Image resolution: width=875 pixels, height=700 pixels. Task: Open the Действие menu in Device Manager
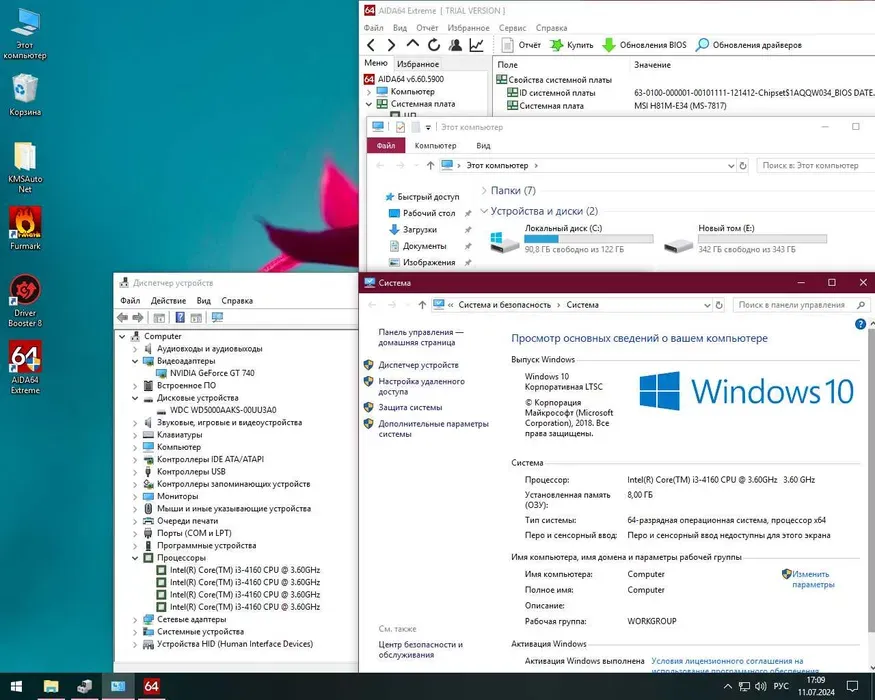click(168, 300)
